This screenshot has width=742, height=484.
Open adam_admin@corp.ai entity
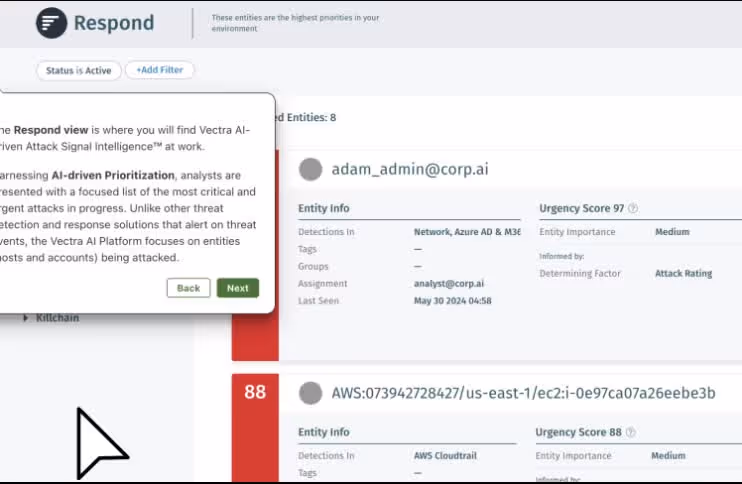pos(410,169)
